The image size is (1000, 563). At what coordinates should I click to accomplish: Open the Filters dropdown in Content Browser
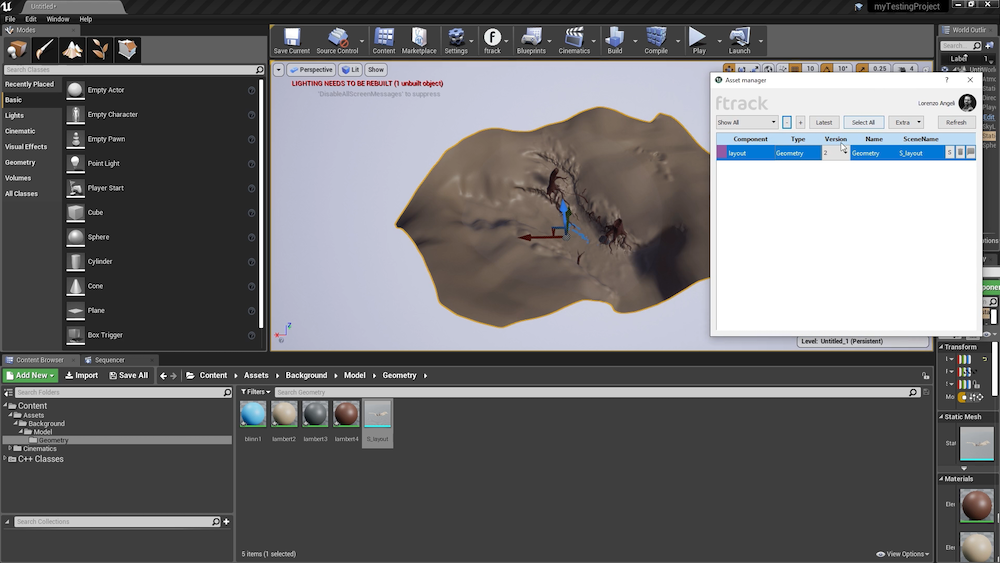(255, 391)
